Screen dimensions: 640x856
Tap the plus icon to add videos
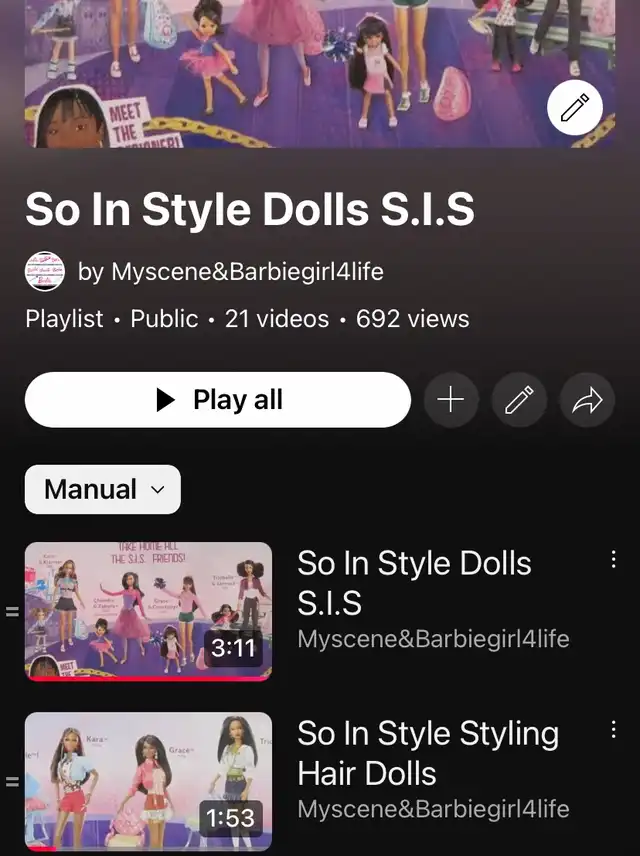click(451, 400)
